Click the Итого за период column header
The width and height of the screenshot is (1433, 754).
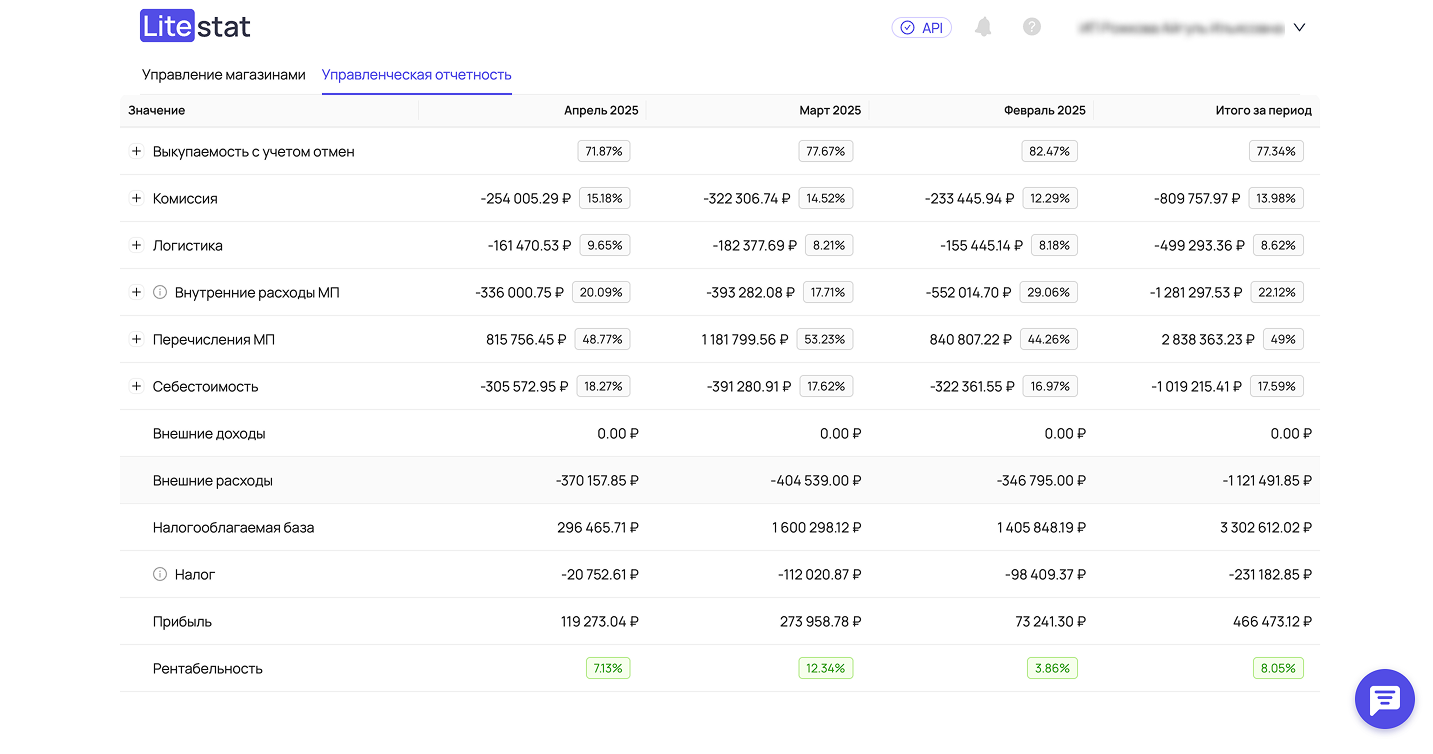pyautogui.click(x=1263, y=111)
